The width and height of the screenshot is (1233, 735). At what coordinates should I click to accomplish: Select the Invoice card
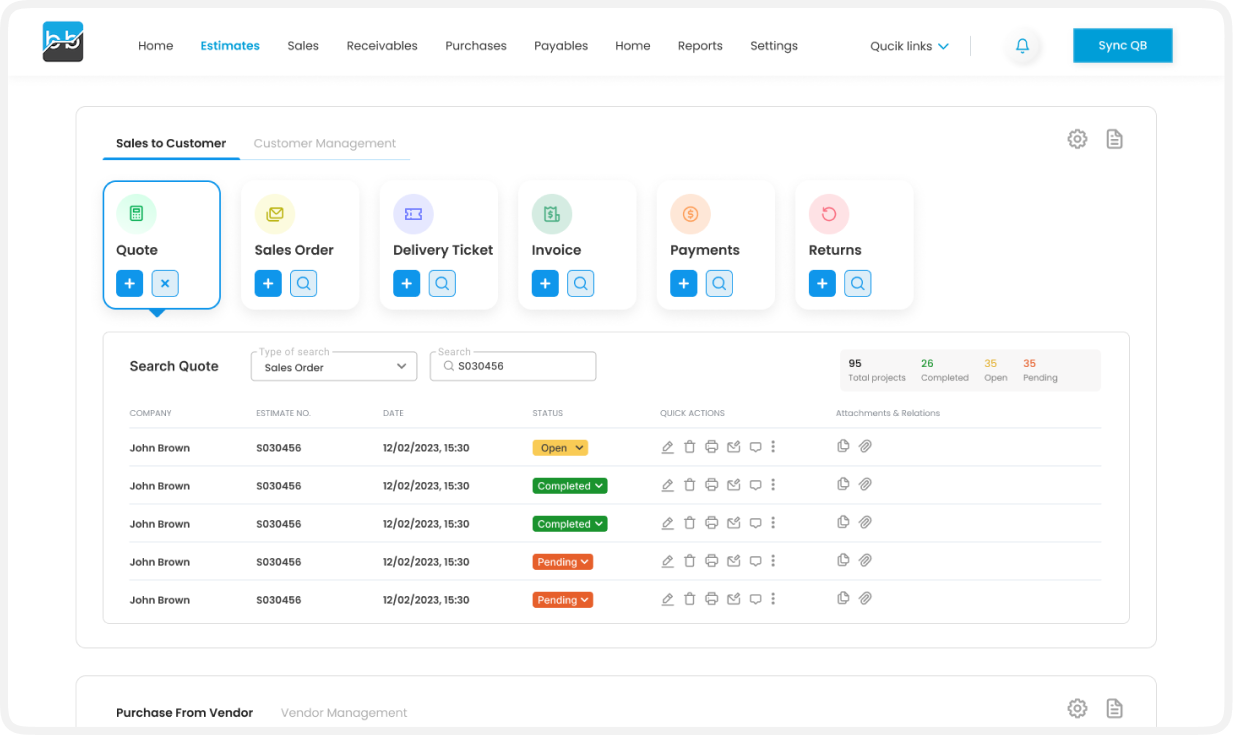point(577,245)
